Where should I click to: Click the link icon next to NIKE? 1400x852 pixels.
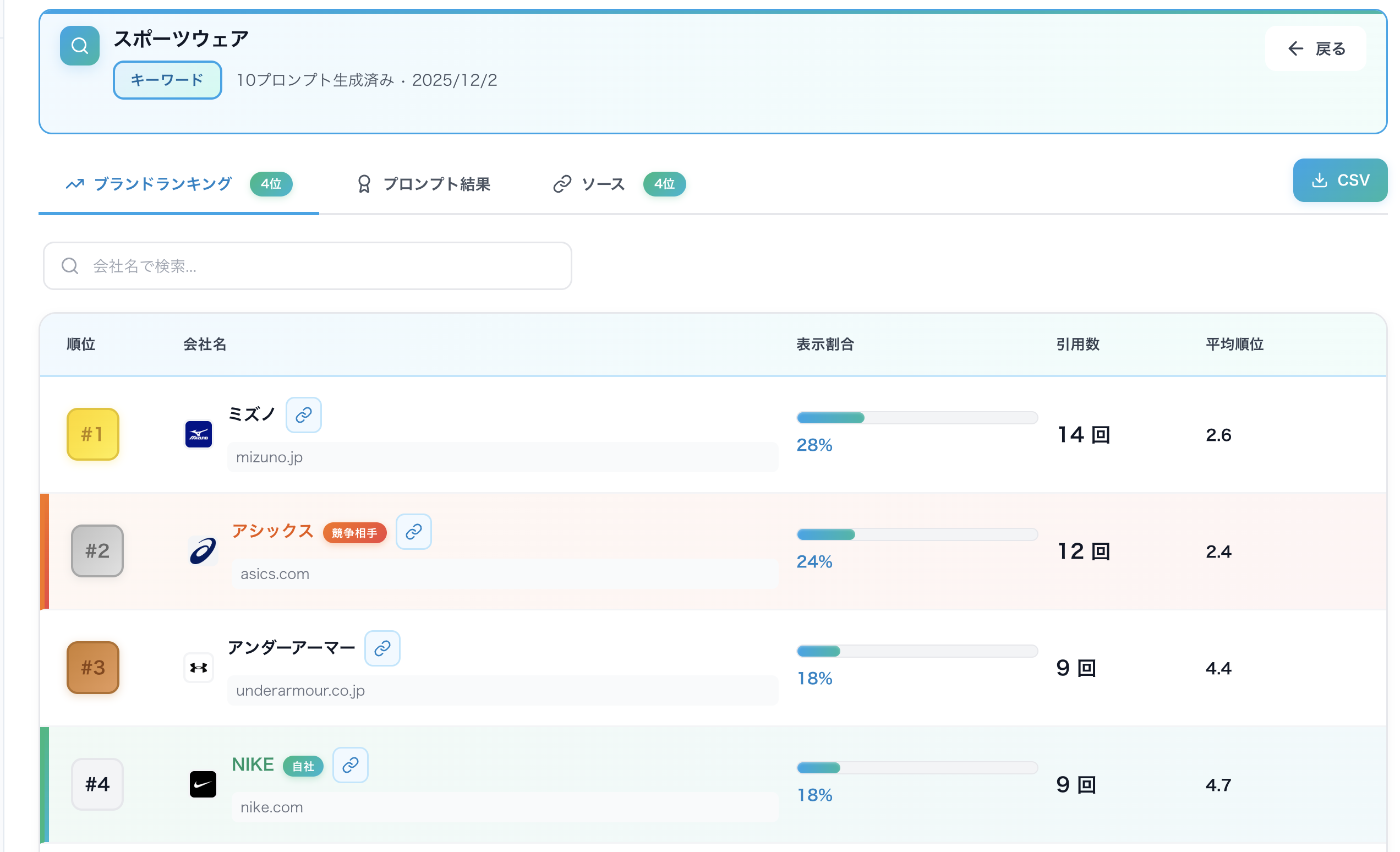pyautogui.click(x=350, y=765)
